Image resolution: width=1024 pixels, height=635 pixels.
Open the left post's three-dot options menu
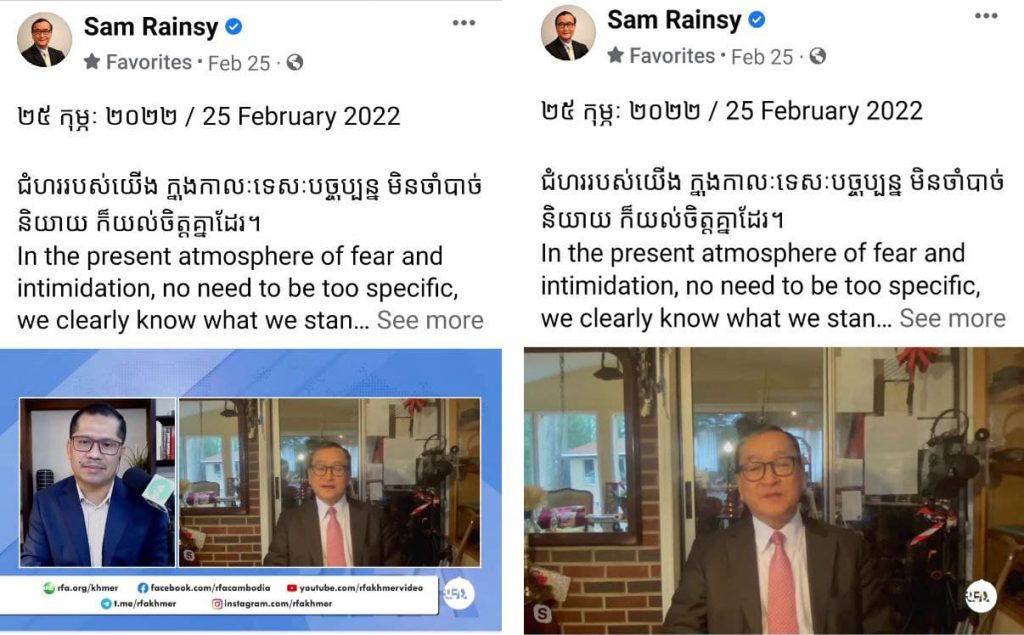(x=464, y=23)
